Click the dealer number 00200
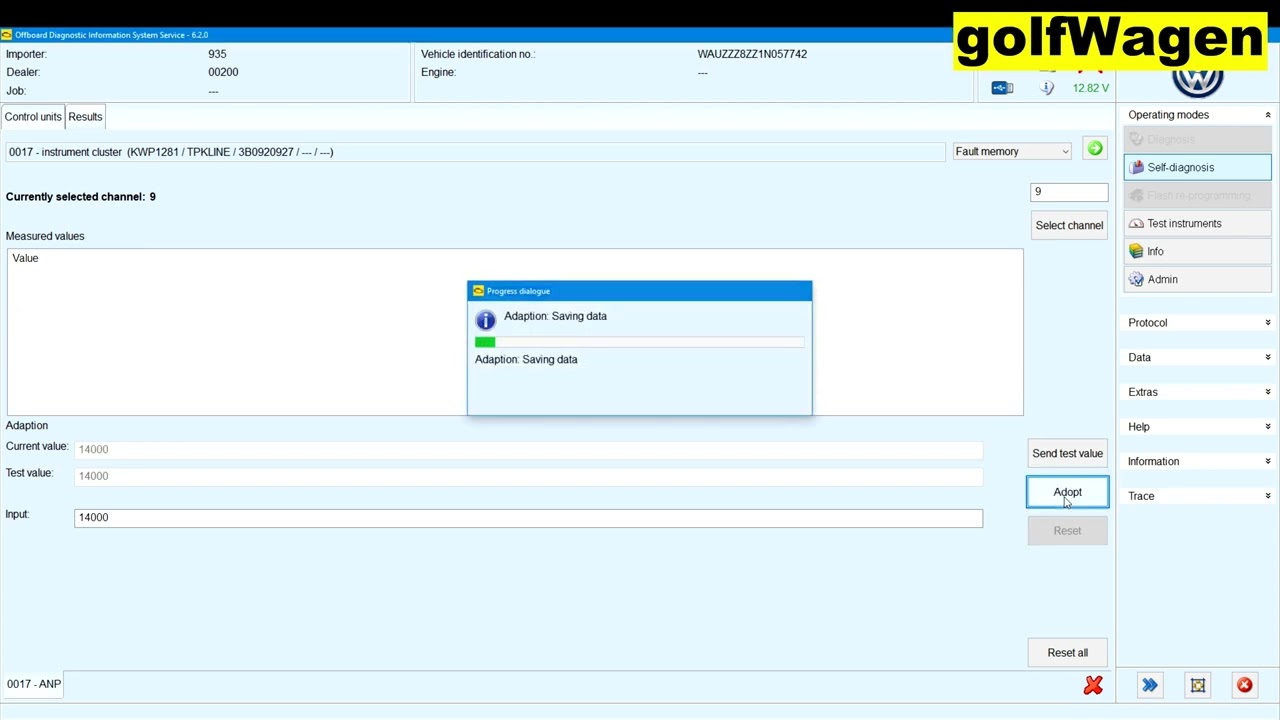 pyautogui.click(x=223, y=72)
